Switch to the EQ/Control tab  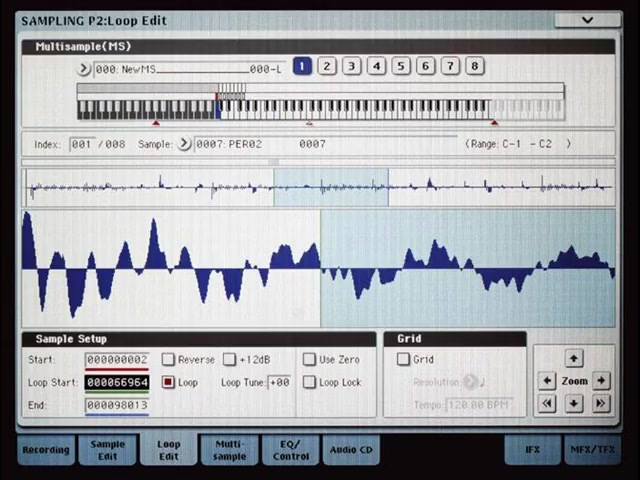point(291,450)
